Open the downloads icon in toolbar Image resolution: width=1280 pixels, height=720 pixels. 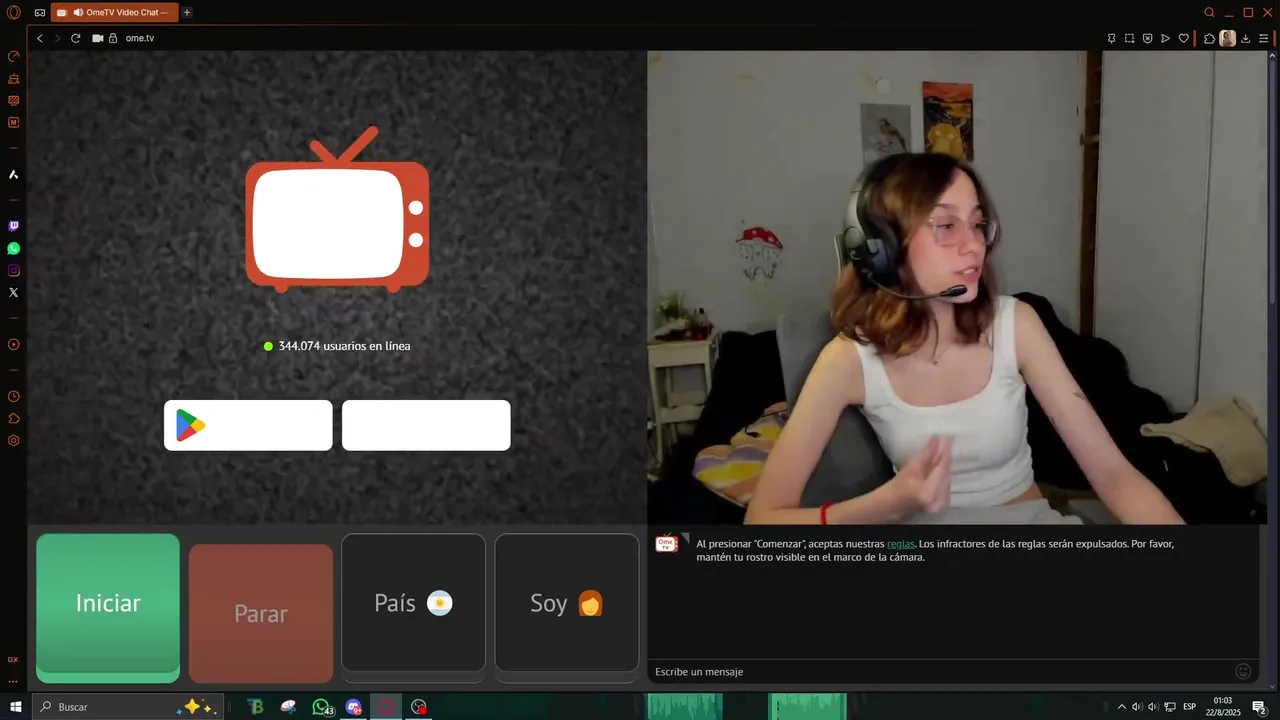click(x=1246, y=38)
